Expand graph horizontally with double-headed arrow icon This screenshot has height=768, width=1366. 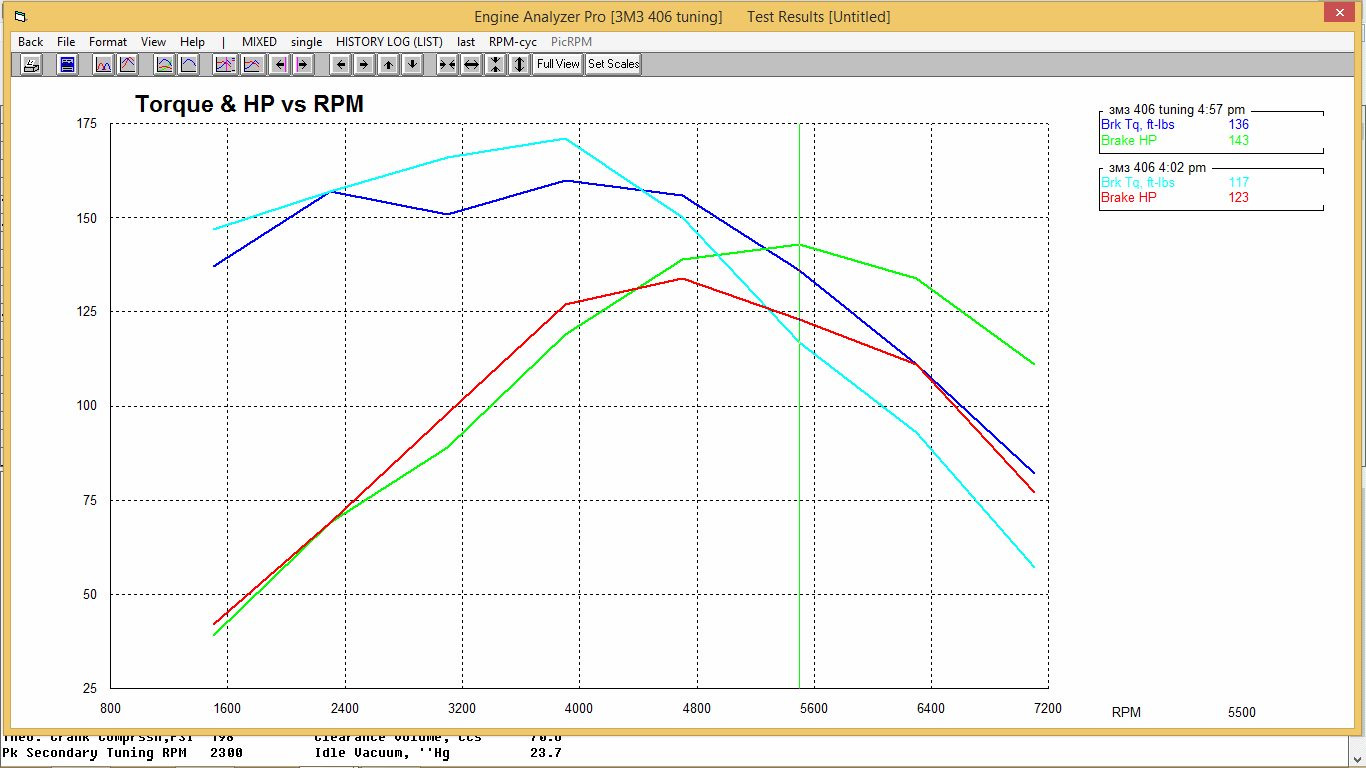click(471, 65)
